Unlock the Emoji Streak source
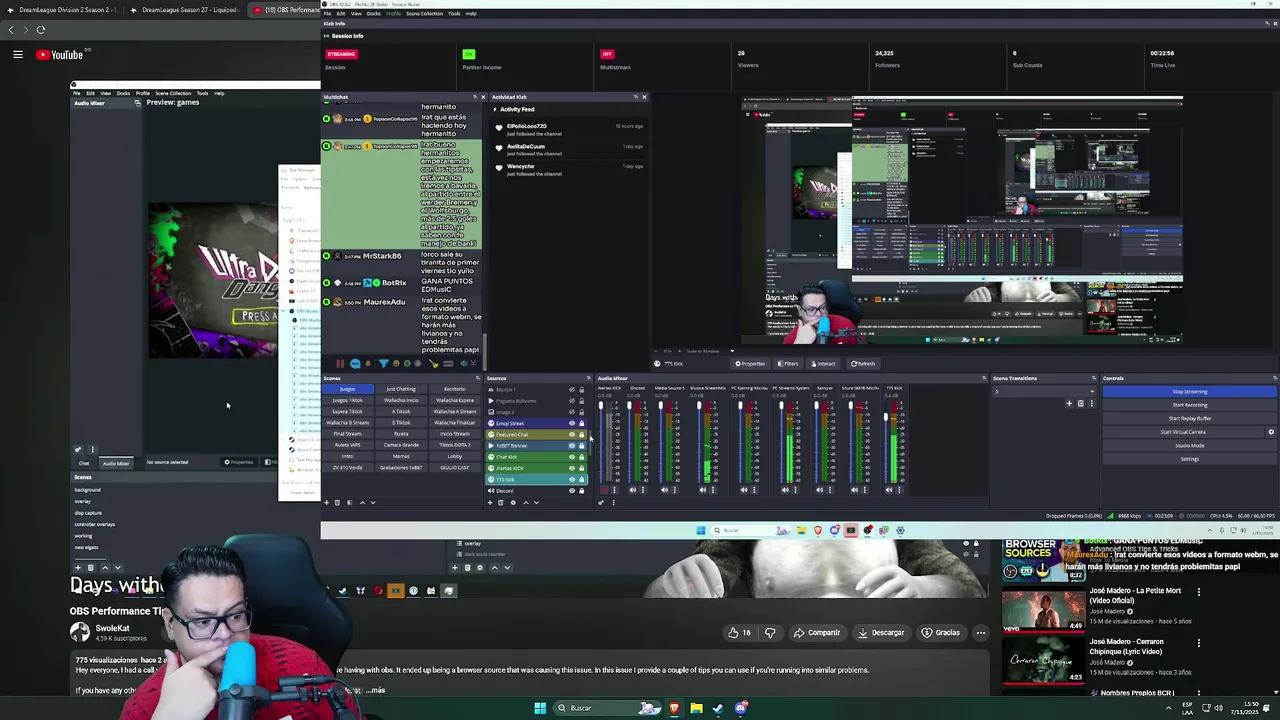The width and height of the screenshot is (1280, 720). click(582, 423)
